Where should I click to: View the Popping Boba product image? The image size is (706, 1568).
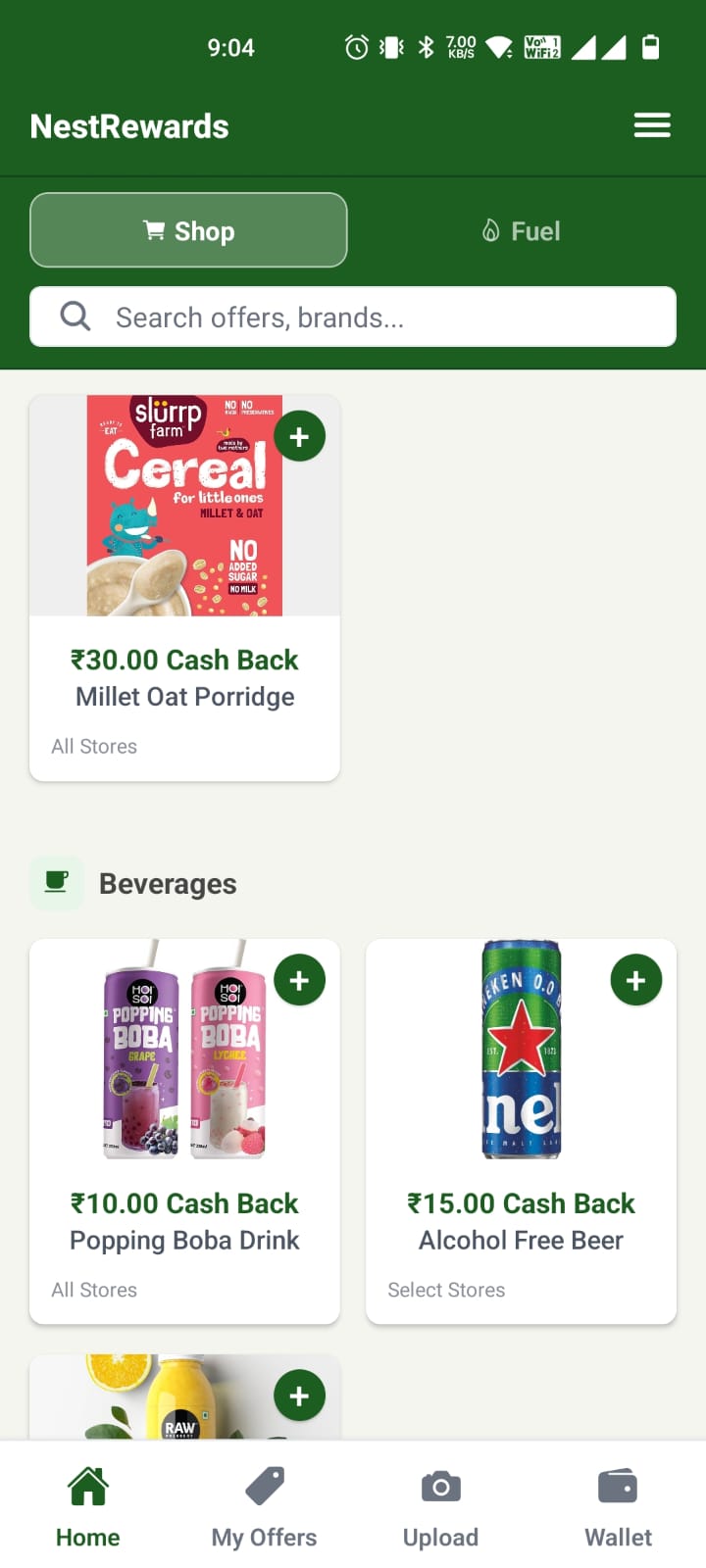click(184, 1051)
